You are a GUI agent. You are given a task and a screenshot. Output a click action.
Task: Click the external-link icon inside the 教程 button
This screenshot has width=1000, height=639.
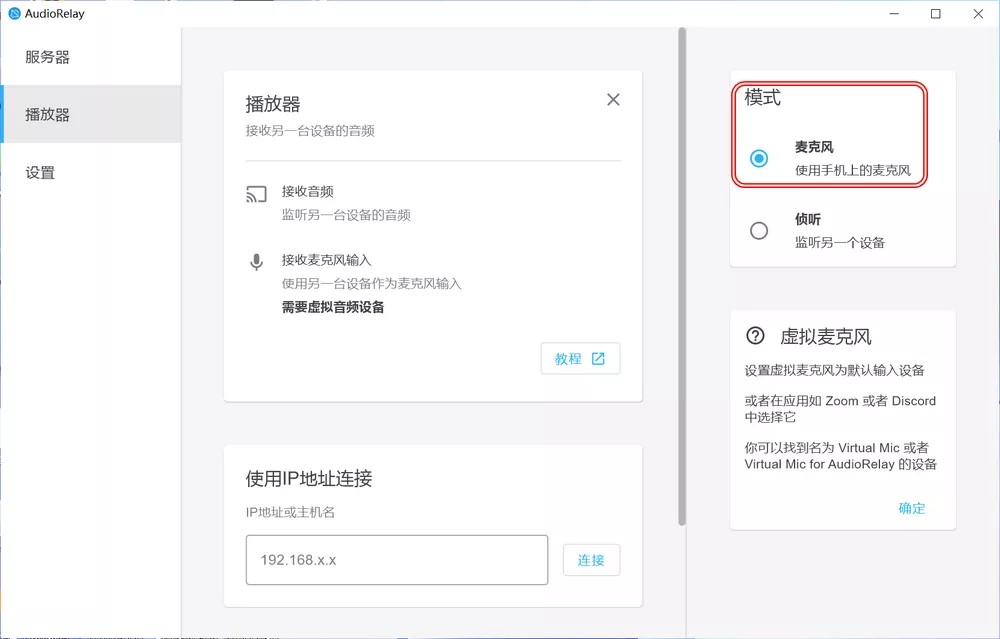click(596, 358)
